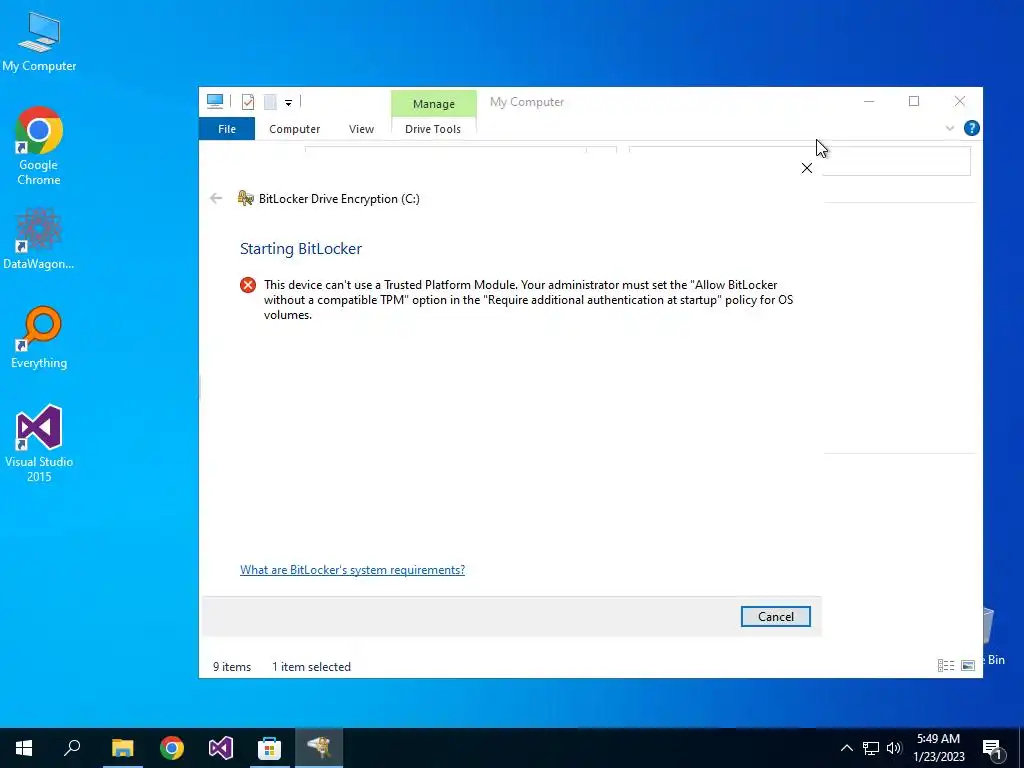This screenshot has height=768, width=1024.
Task: Open the File menu in Explorer
Action: click(x=227, y=129)
